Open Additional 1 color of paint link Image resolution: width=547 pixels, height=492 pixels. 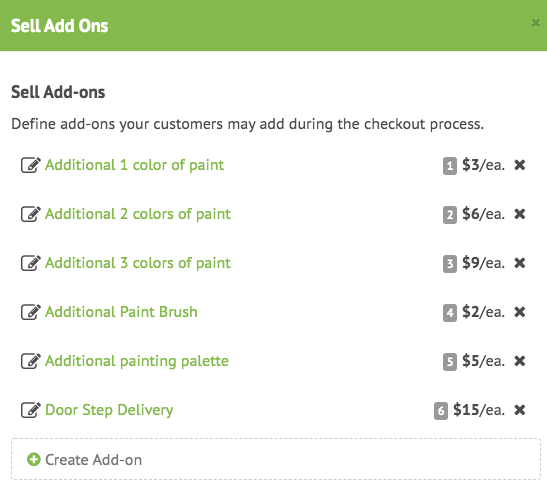click(x=134, y=165)
